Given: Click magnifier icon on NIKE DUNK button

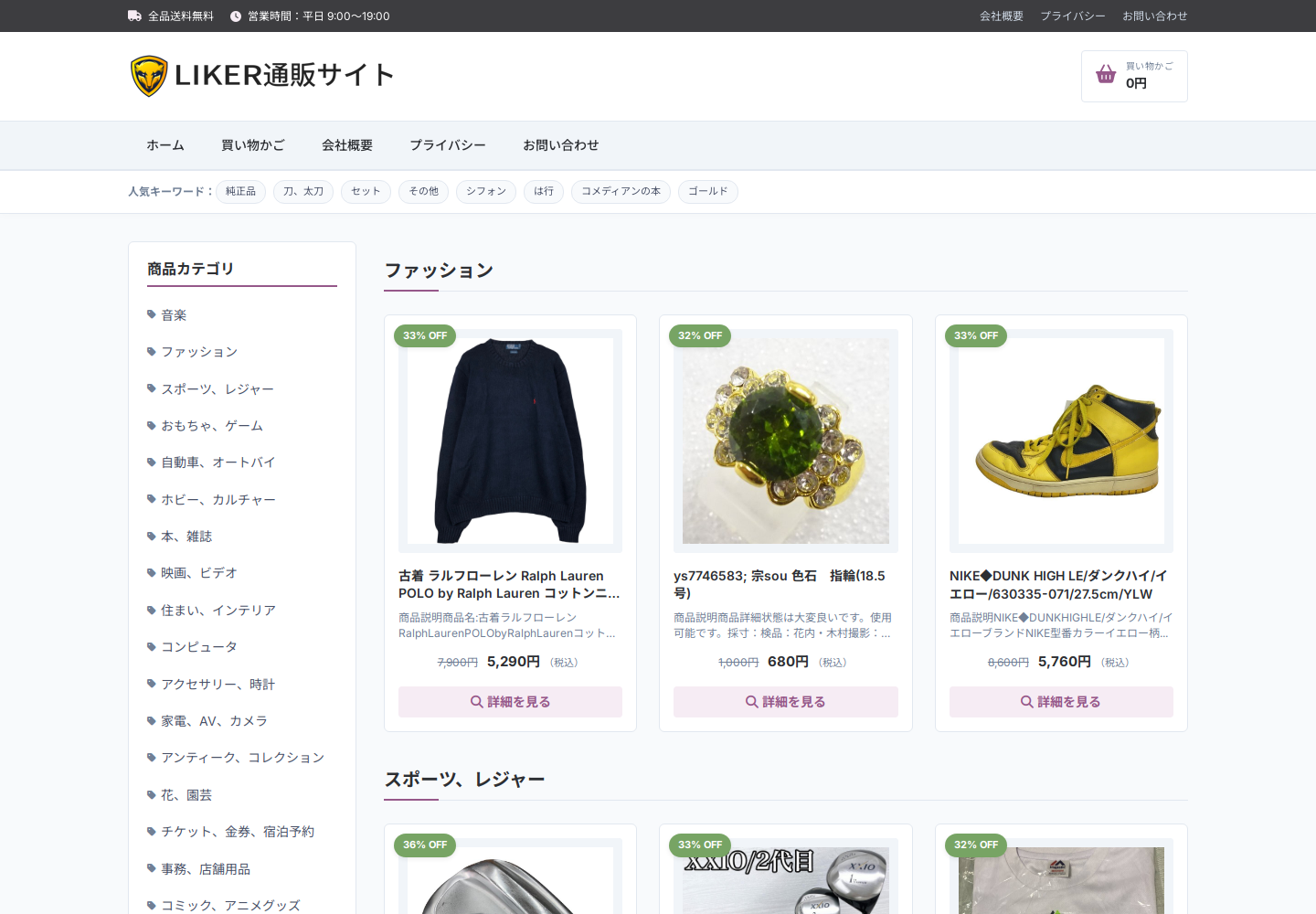Looking at the screenshot, I should tap(1026, 702).
